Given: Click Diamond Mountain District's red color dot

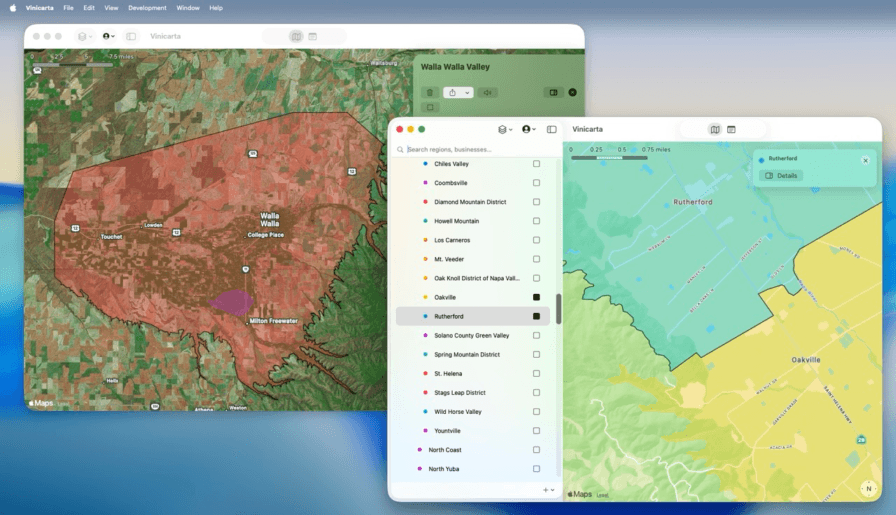Looking at the screenshot, I should click(x=425, y=202).
